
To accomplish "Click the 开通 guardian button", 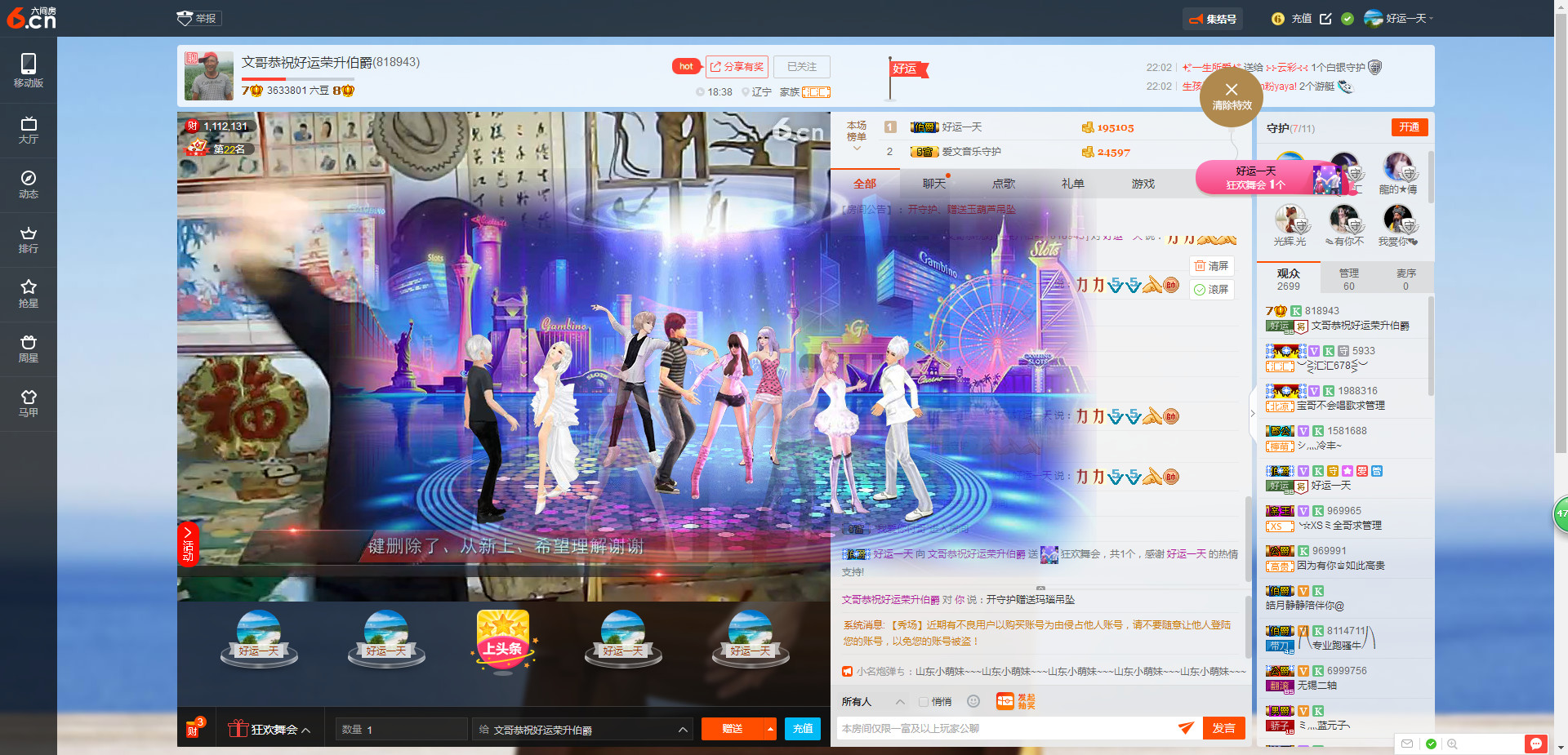I will [1410, 127].
